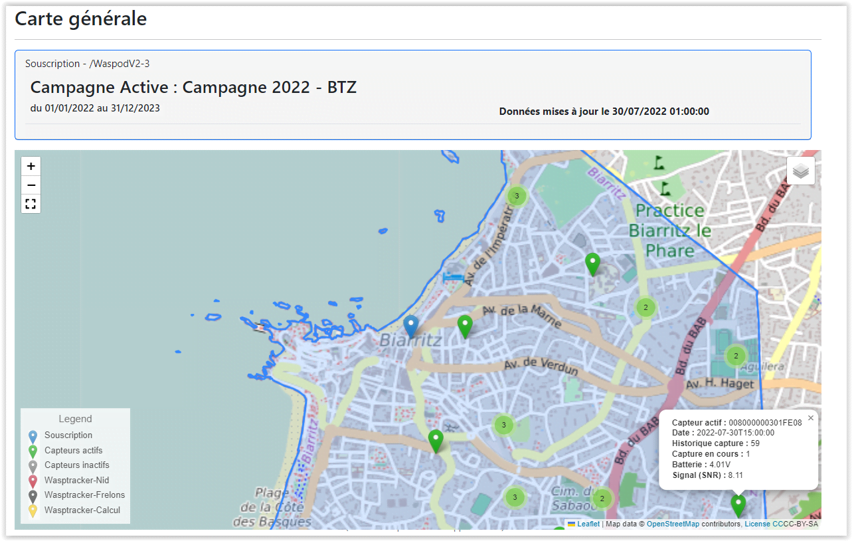Click the Wasptracker-Nid legend entry
852x541 pixels.
point(76,480)
